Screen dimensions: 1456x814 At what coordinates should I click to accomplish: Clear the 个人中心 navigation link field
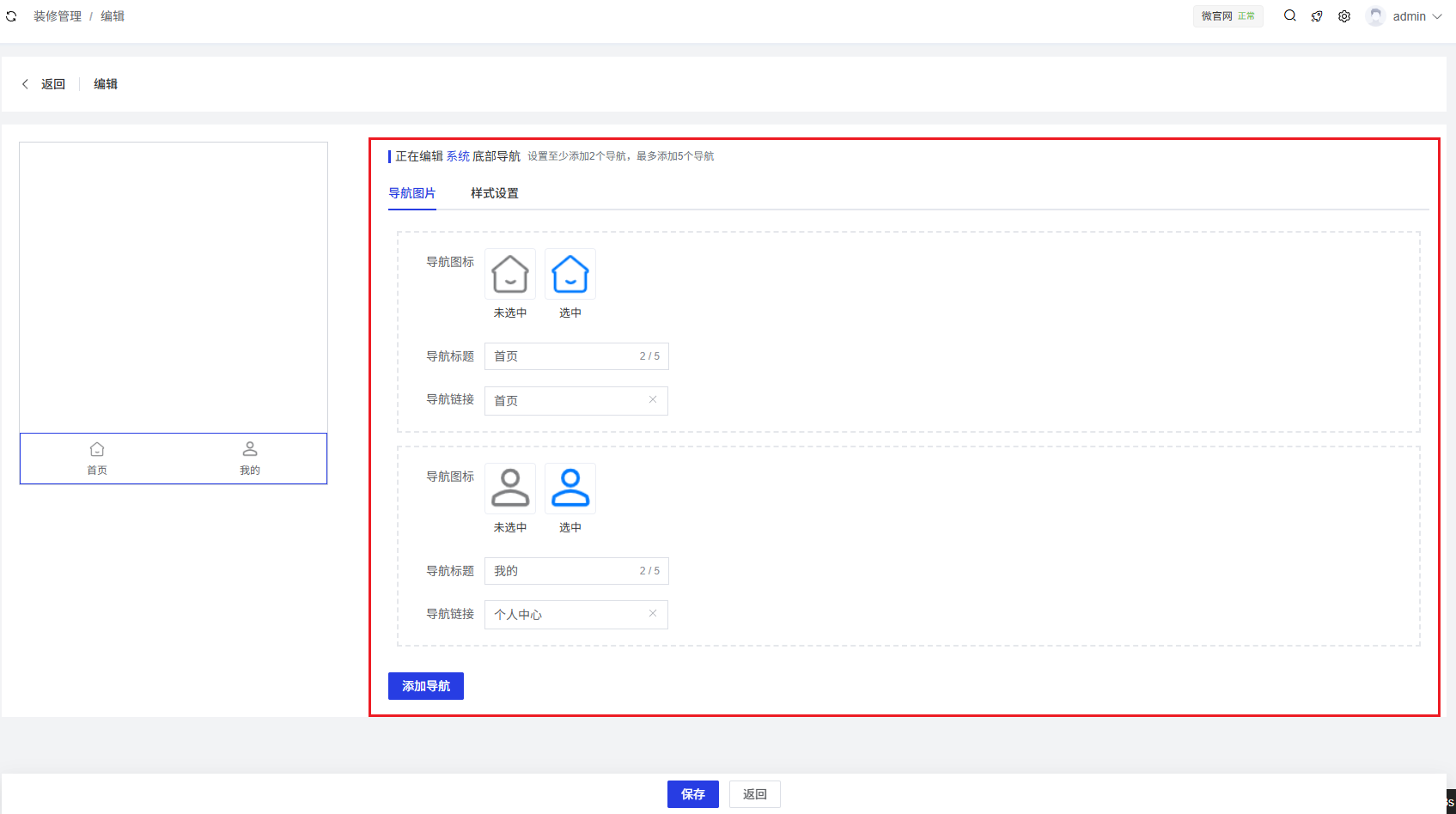coord(653,613)
